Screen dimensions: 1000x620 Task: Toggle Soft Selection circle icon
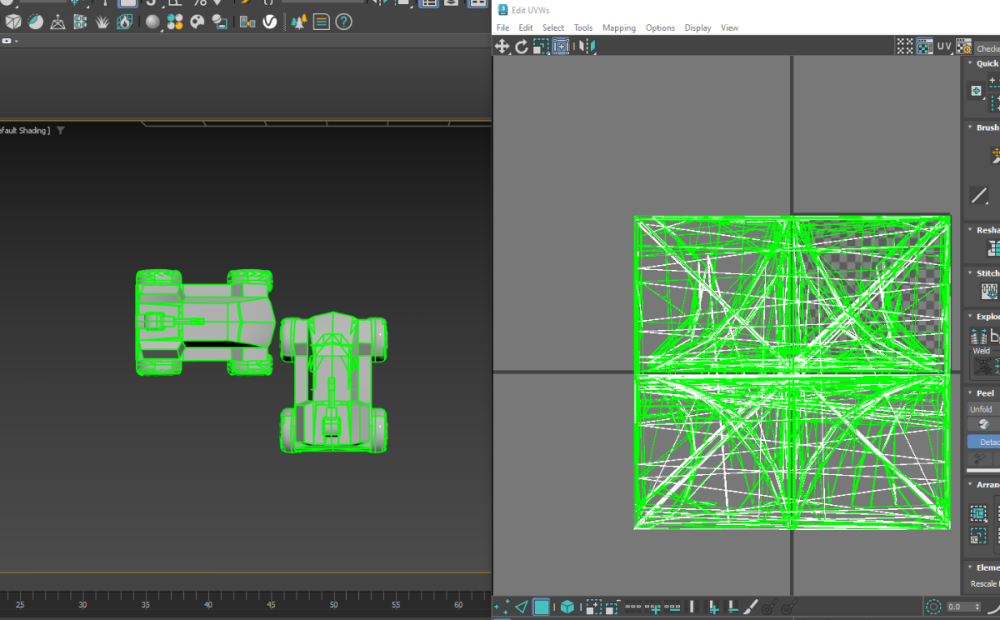(934, 607)
